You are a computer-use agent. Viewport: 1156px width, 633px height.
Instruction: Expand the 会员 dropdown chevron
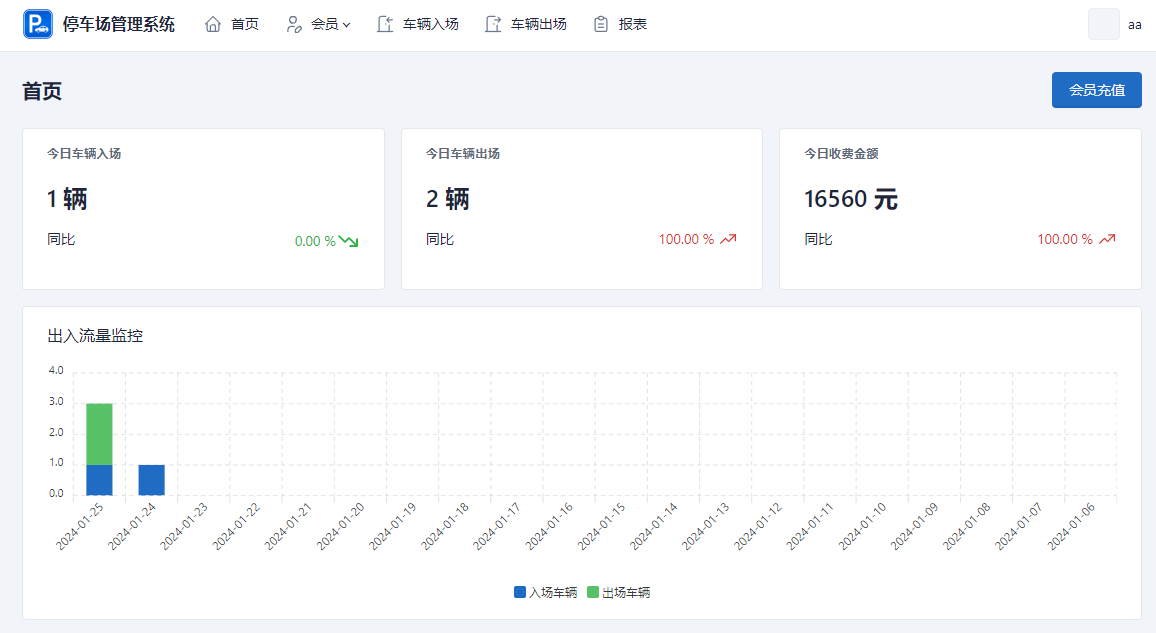pos(347,25)
